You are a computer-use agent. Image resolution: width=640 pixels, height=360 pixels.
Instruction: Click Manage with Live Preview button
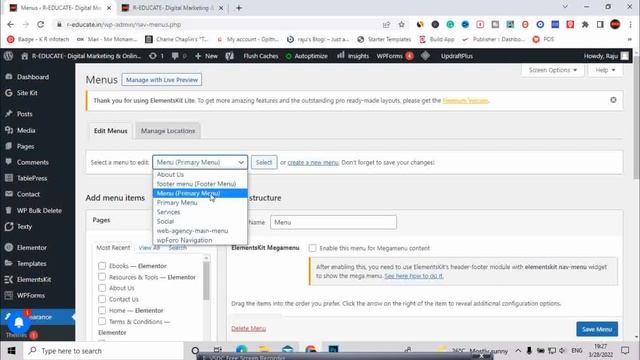coord(162,80)
